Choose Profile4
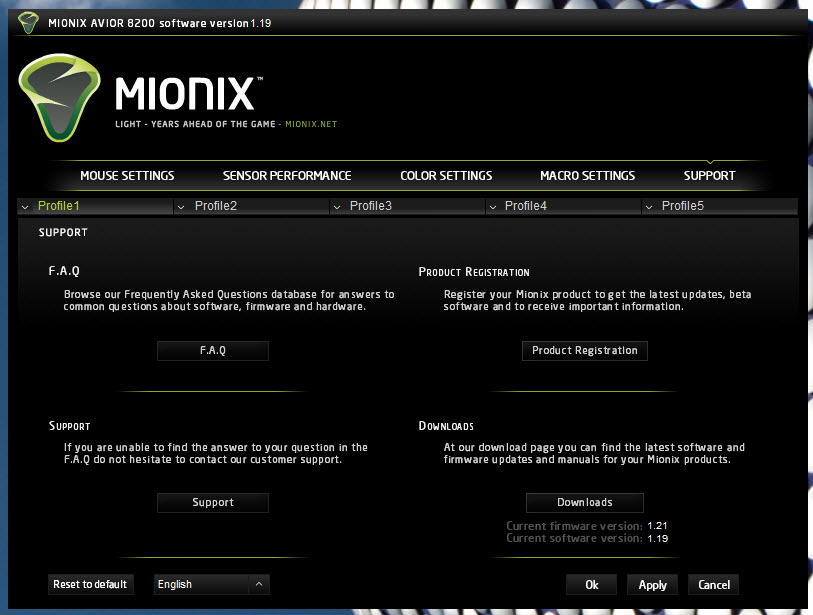This screenshot has width=813, height=615. coord(526,206)
